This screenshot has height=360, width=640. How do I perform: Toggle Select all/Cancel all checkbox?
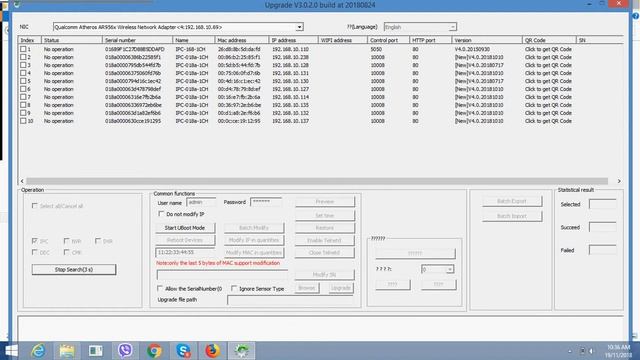tap(35, 206)
